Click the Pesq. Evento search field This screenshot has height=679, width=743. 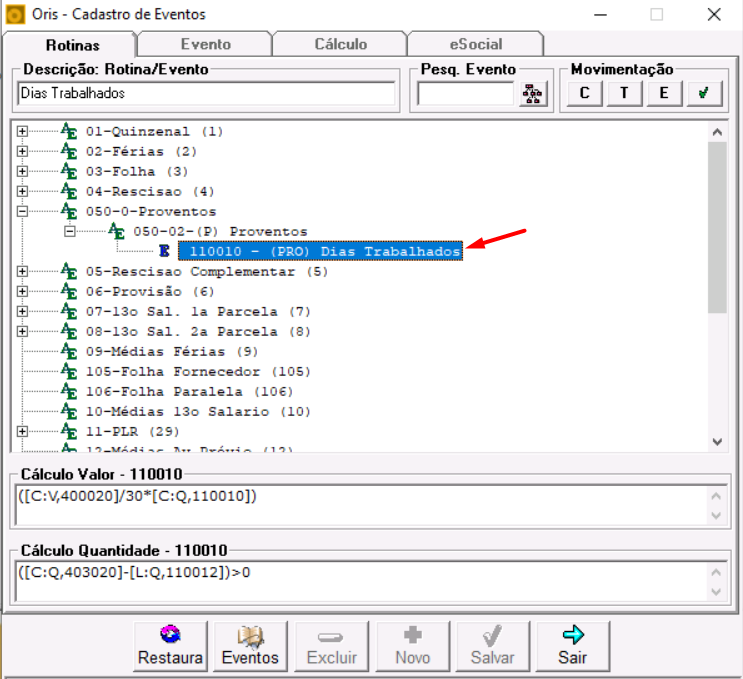point(465,93)
